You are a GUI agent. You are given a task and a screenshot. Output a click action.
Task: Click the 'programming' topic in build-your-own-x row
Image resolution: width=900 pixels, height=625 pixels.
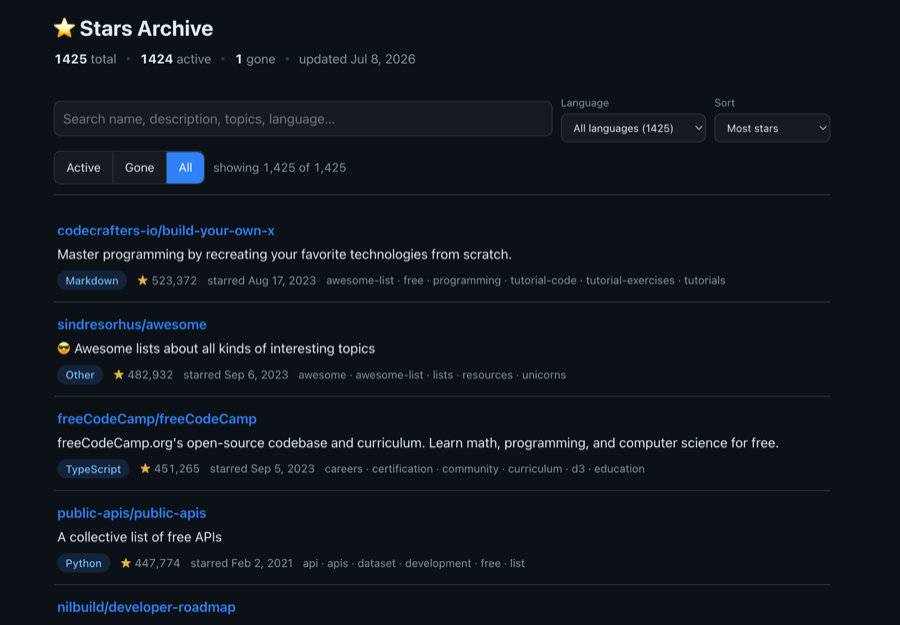[x=467, y=280]
